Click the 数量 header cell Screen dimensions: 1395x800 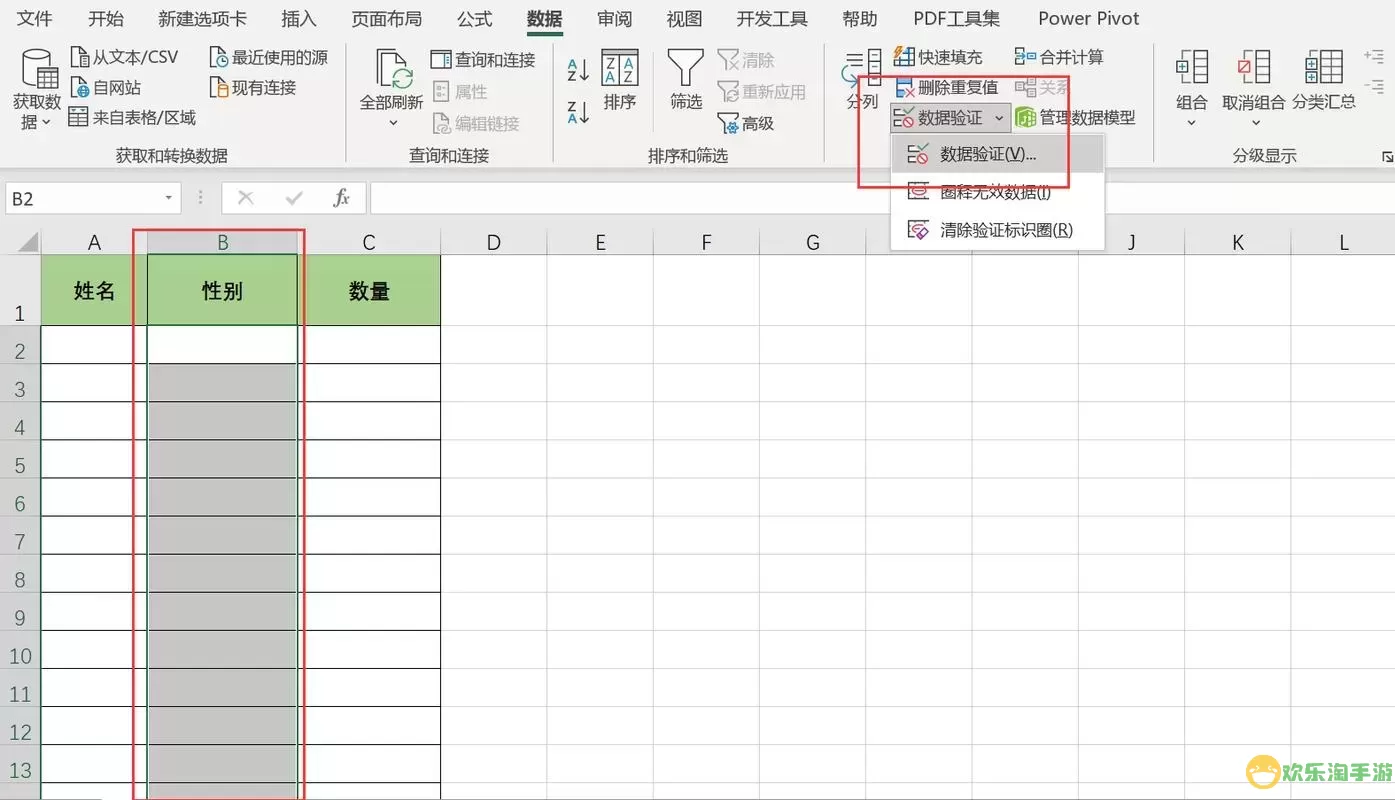pyautogui.click(x=369, y=290)
